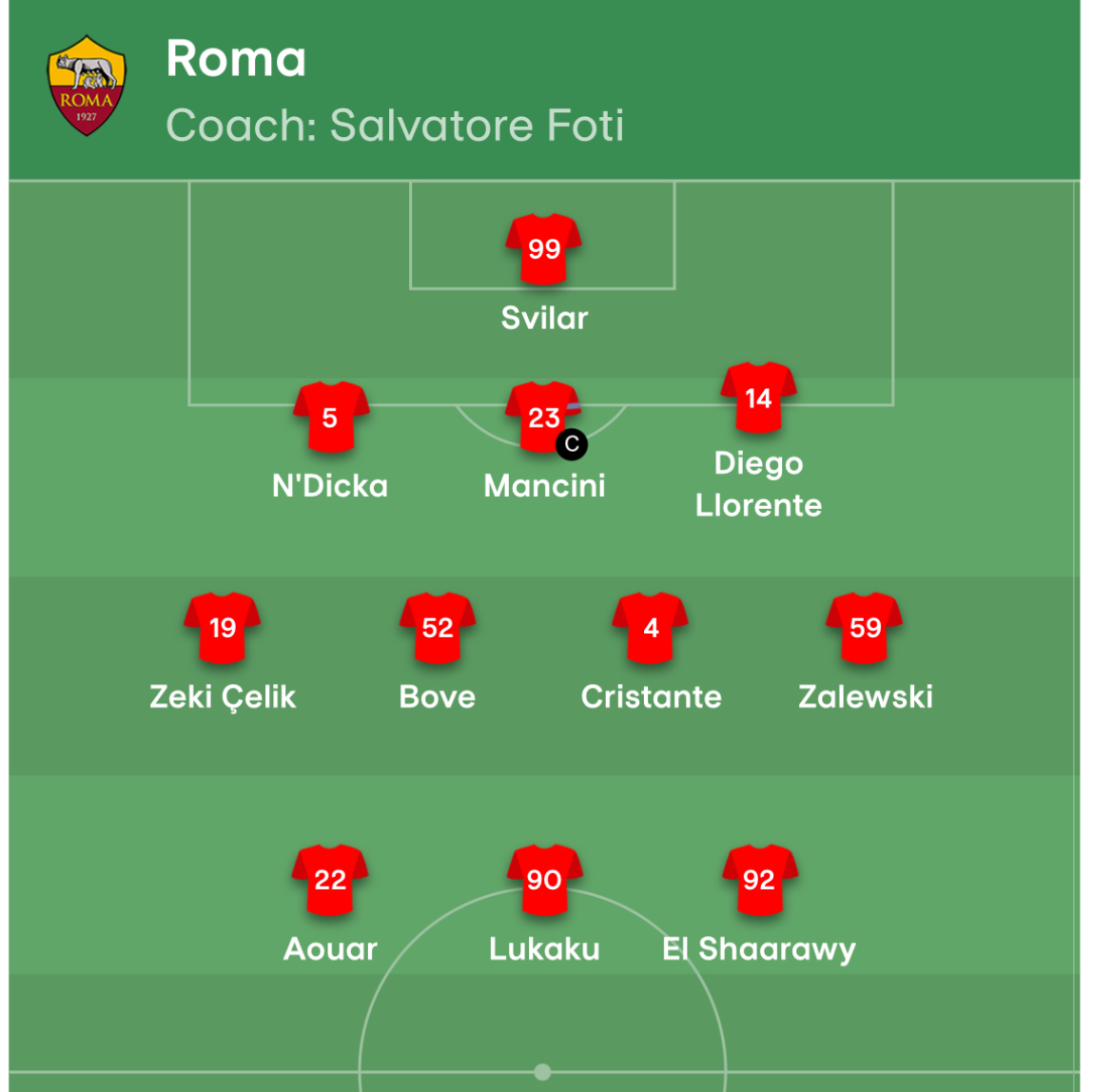Image resolution: width=1113 pixels, height=1092 pixels.
Task: Click the Svilar name under the goalkeeper
Action: point(544,318)
